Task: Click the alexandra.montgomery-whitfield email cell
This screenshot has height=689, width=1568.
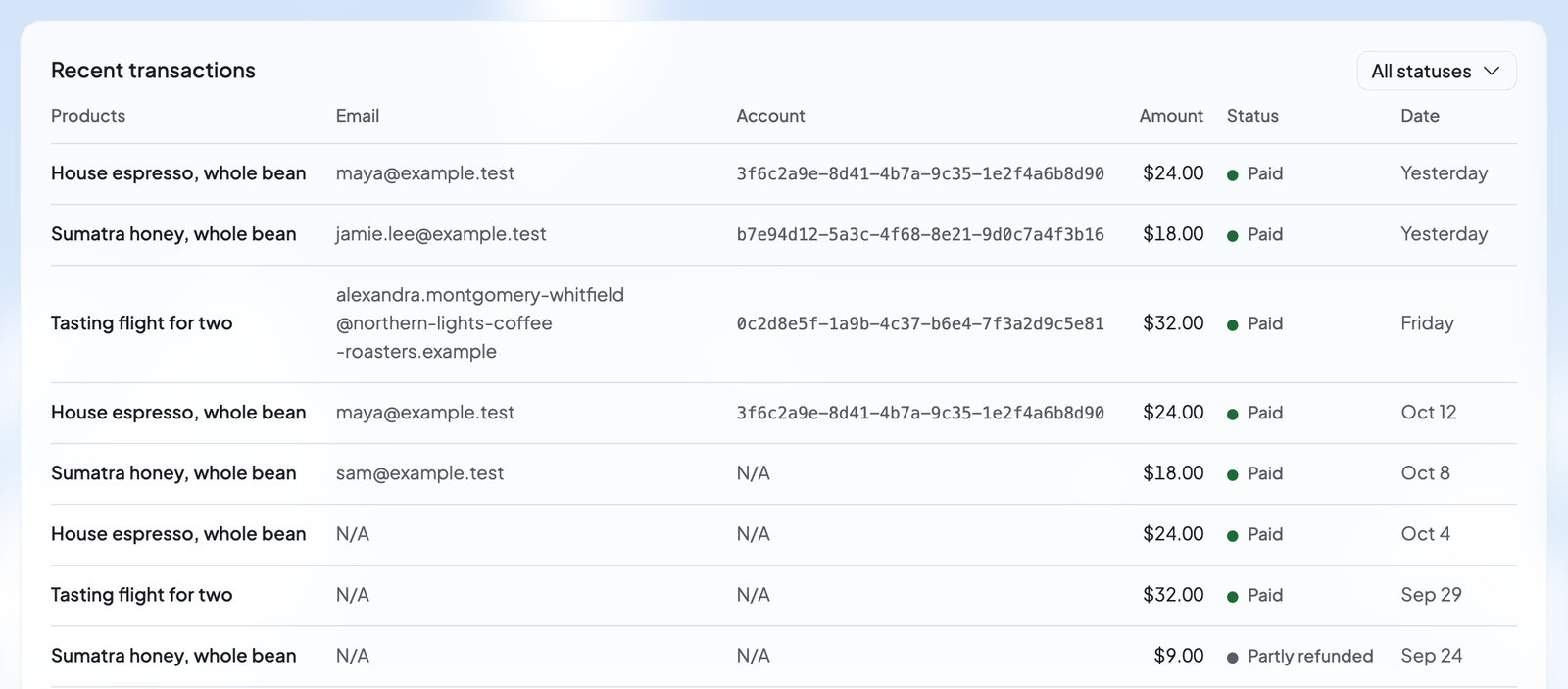Action: (x=480, y=323)
